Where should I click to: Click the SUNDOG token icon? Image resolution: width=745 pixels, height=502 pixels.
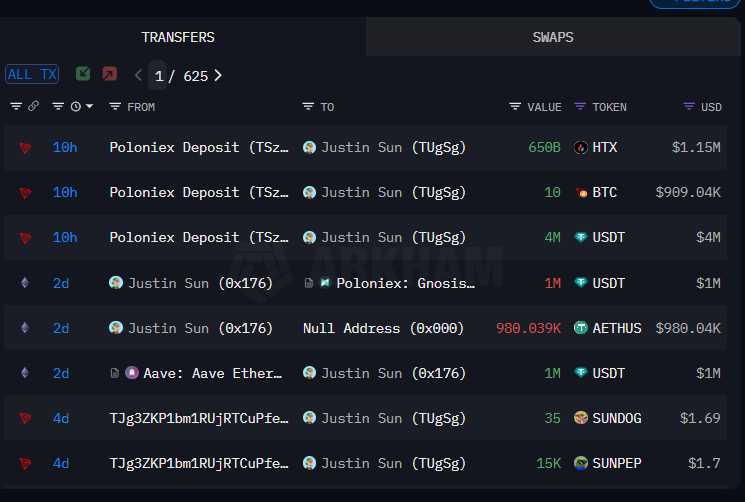click(x=581, y=418)
